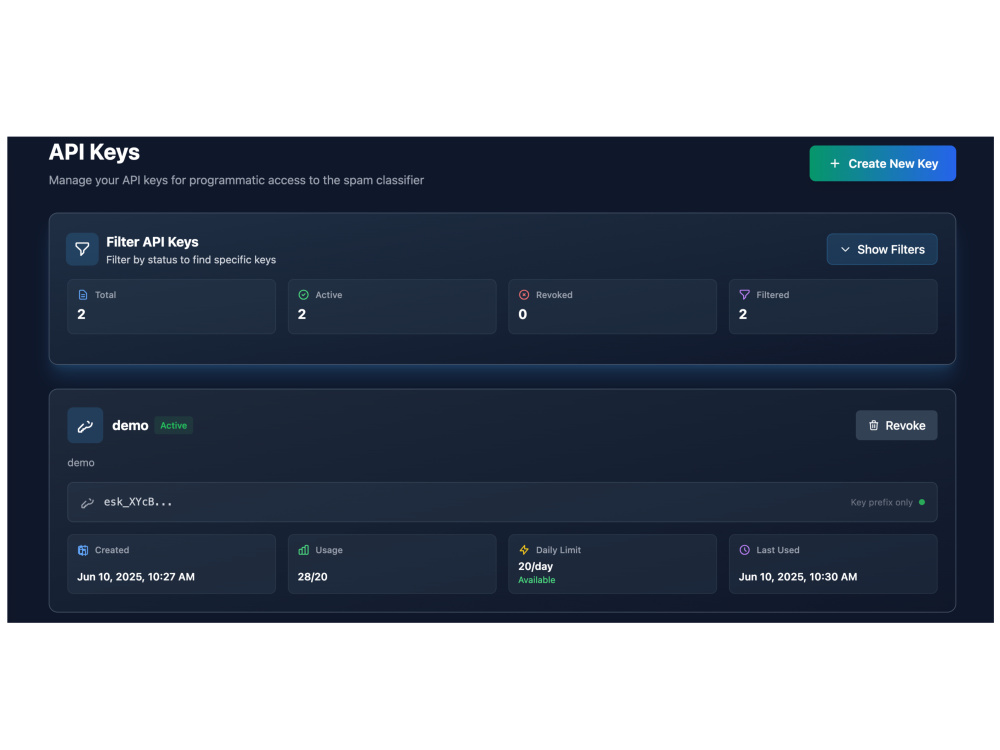Click the green dot by Key prefix only
Screen dimensions: 1000x750
coord(922,503)
